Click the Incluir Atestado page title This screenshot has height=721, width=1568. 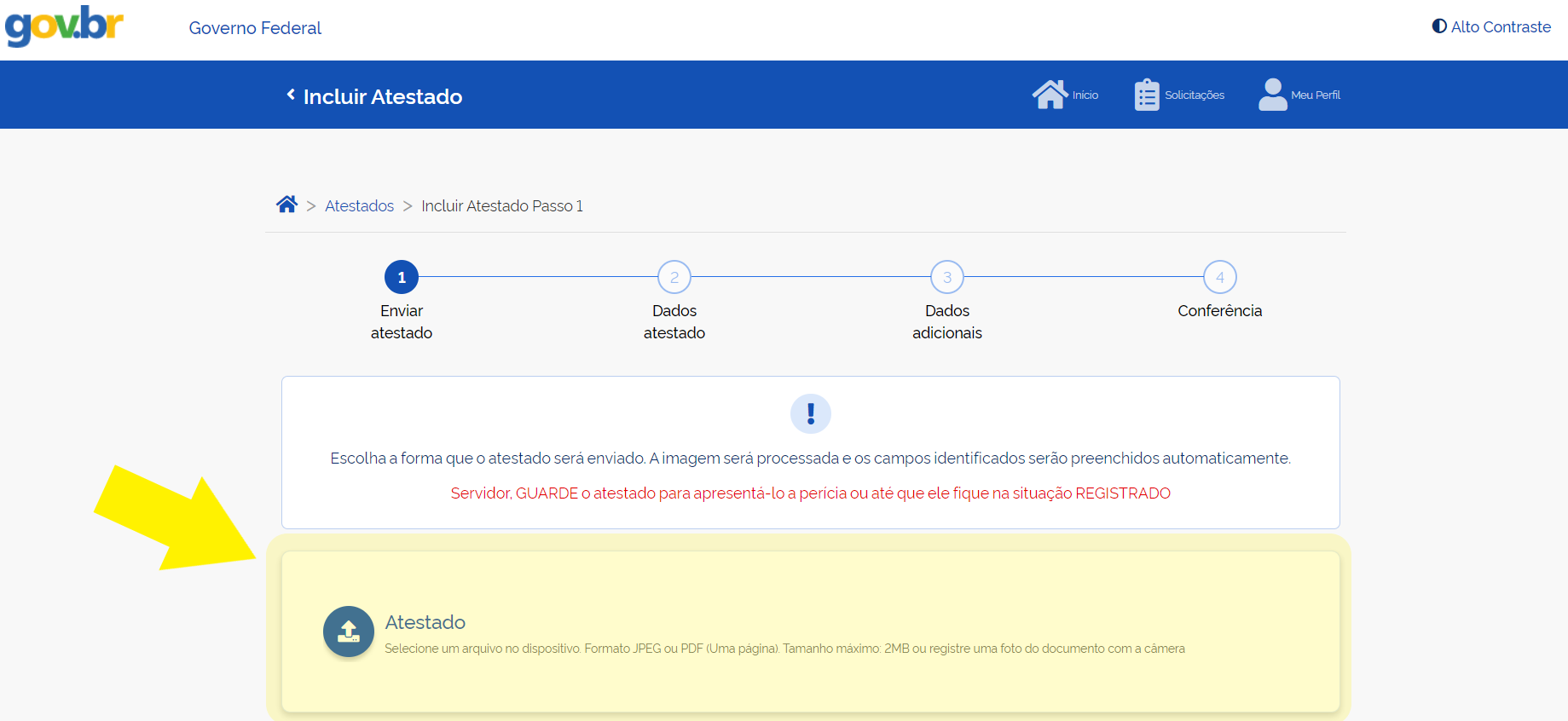pyautogui.click(x=383, y=97)
